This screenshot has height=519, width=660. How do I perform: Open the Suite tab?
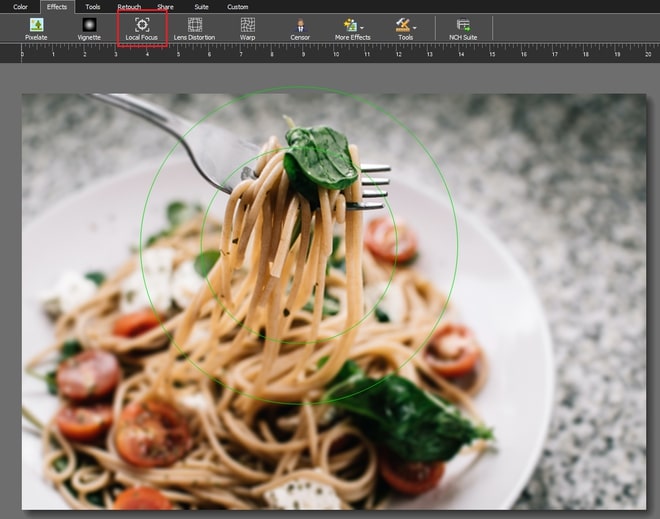[201, 7]
